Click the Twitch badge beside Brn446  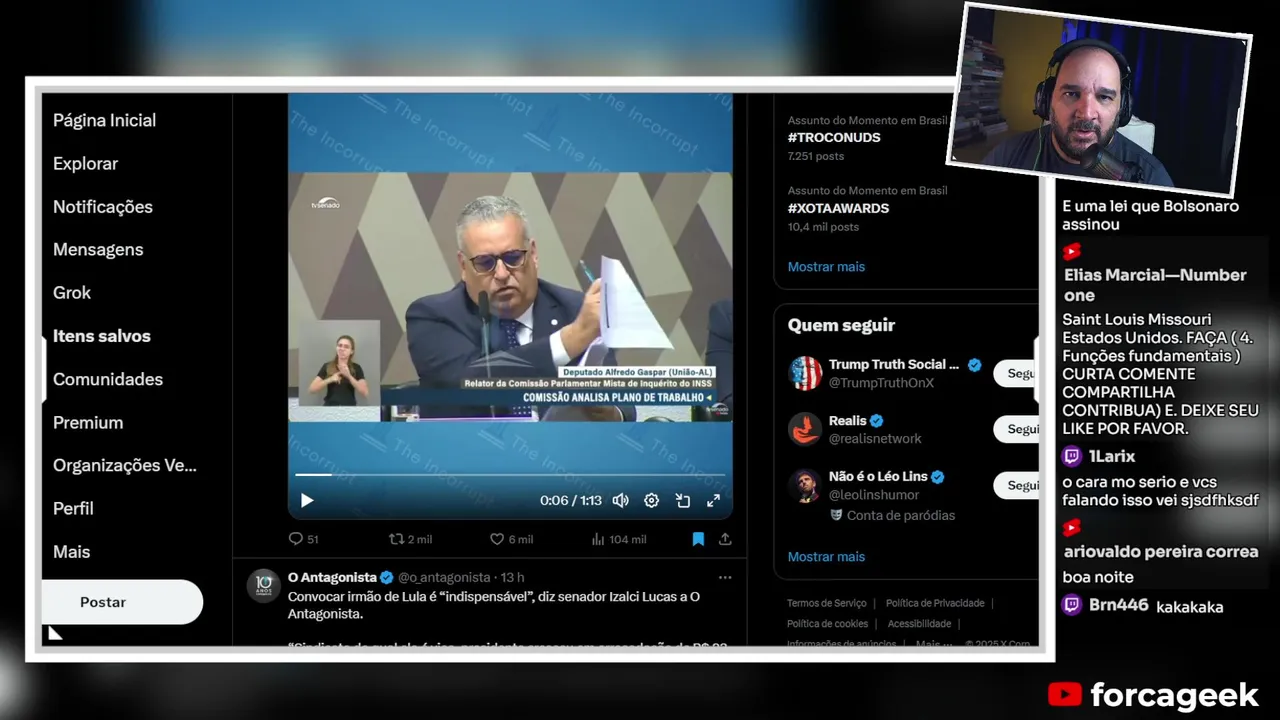[x=1072, y=605]
